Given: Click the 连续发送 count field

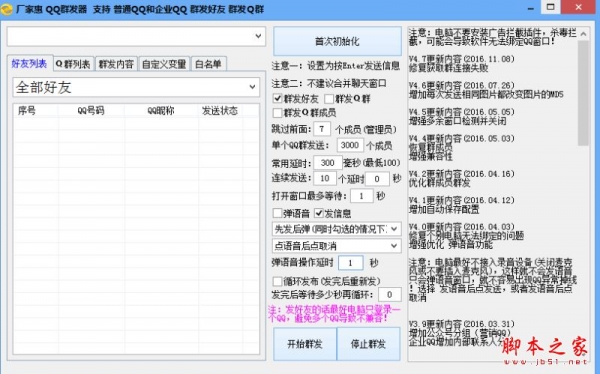Looking at the screenshot, I should tap(325, 178).
